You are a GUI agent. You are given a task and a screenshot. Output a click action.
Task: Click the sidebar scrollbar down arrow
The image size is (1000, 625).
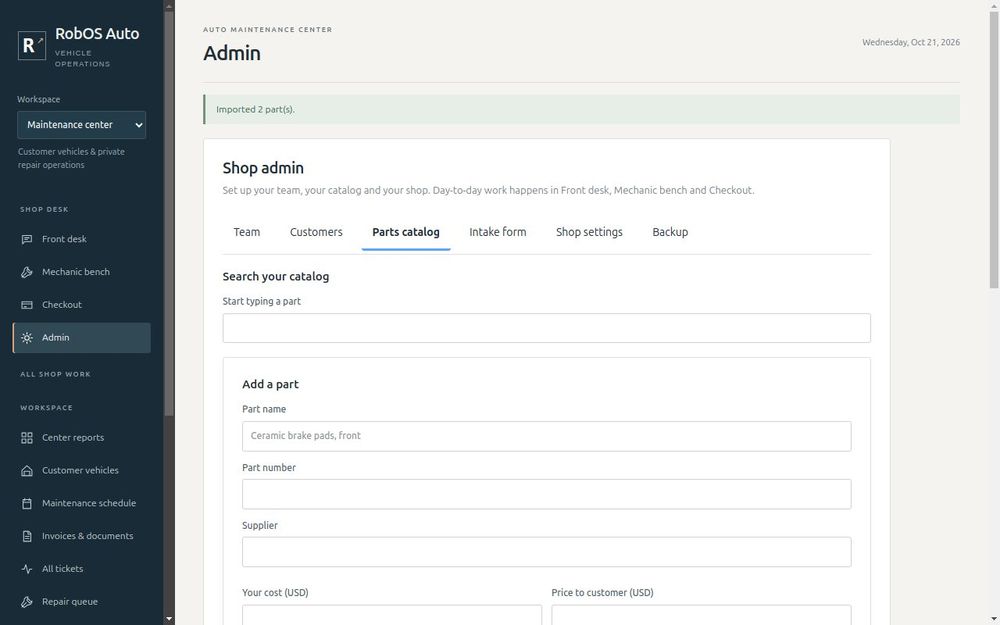(x=169, y=619)
